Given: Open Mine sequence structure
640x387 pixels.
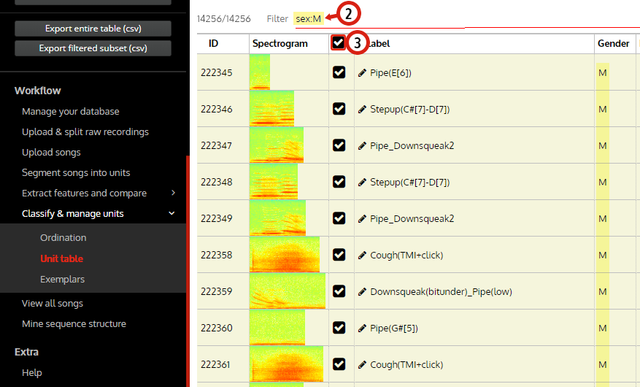Looking at the screenshot, I should pos(74,324).
